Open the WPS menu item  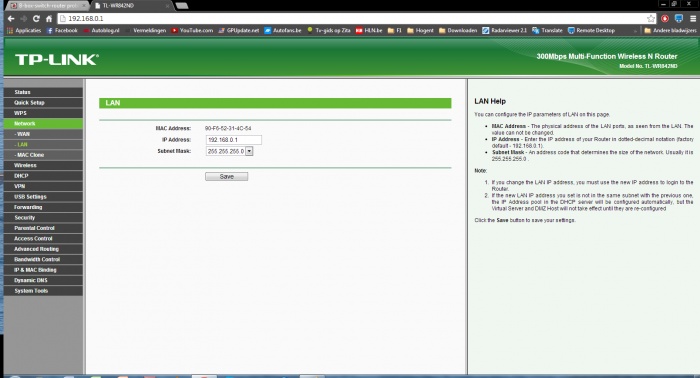[43, 113]
